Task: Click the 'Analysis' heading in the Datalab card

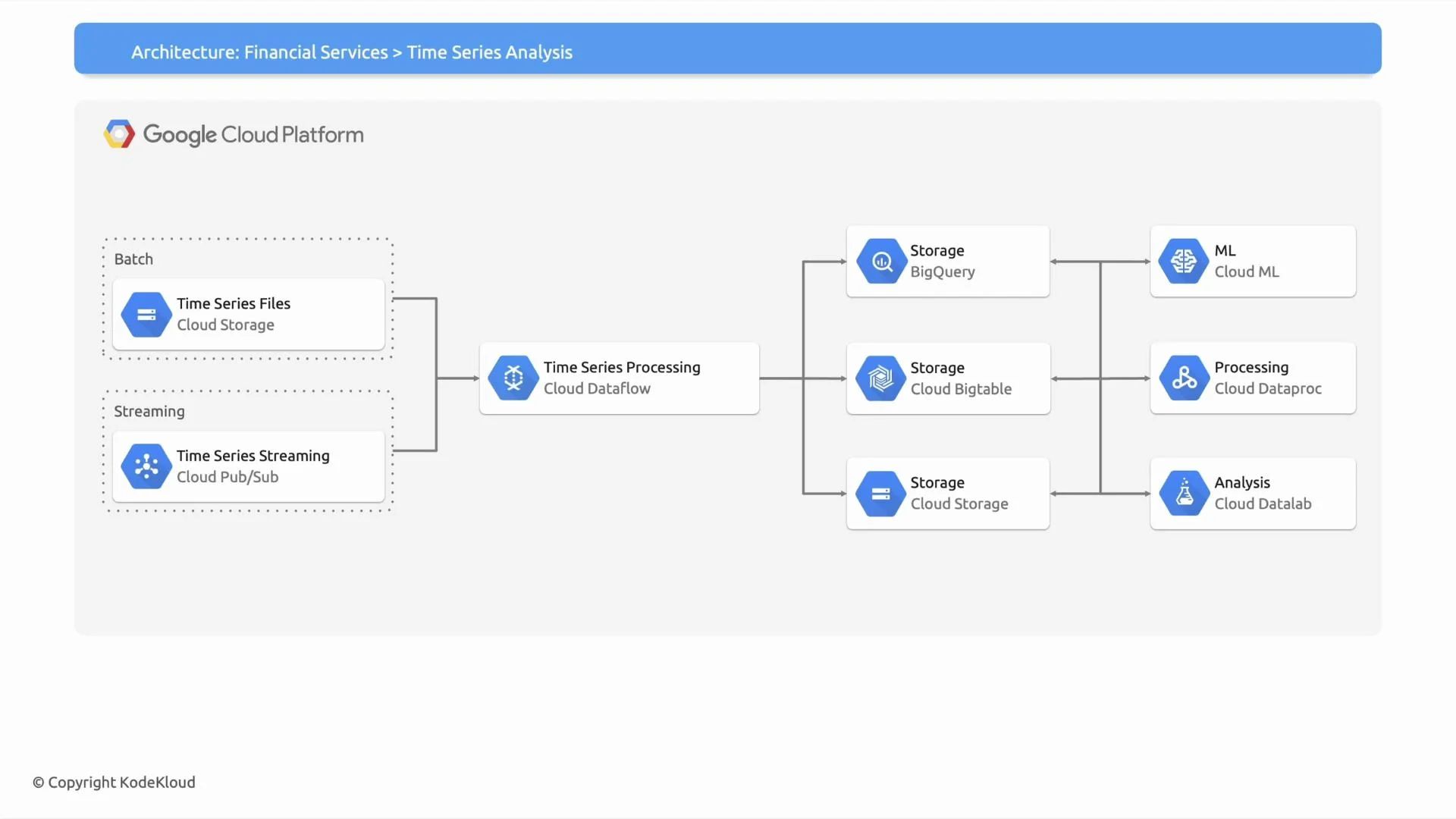Action: 1242,483
